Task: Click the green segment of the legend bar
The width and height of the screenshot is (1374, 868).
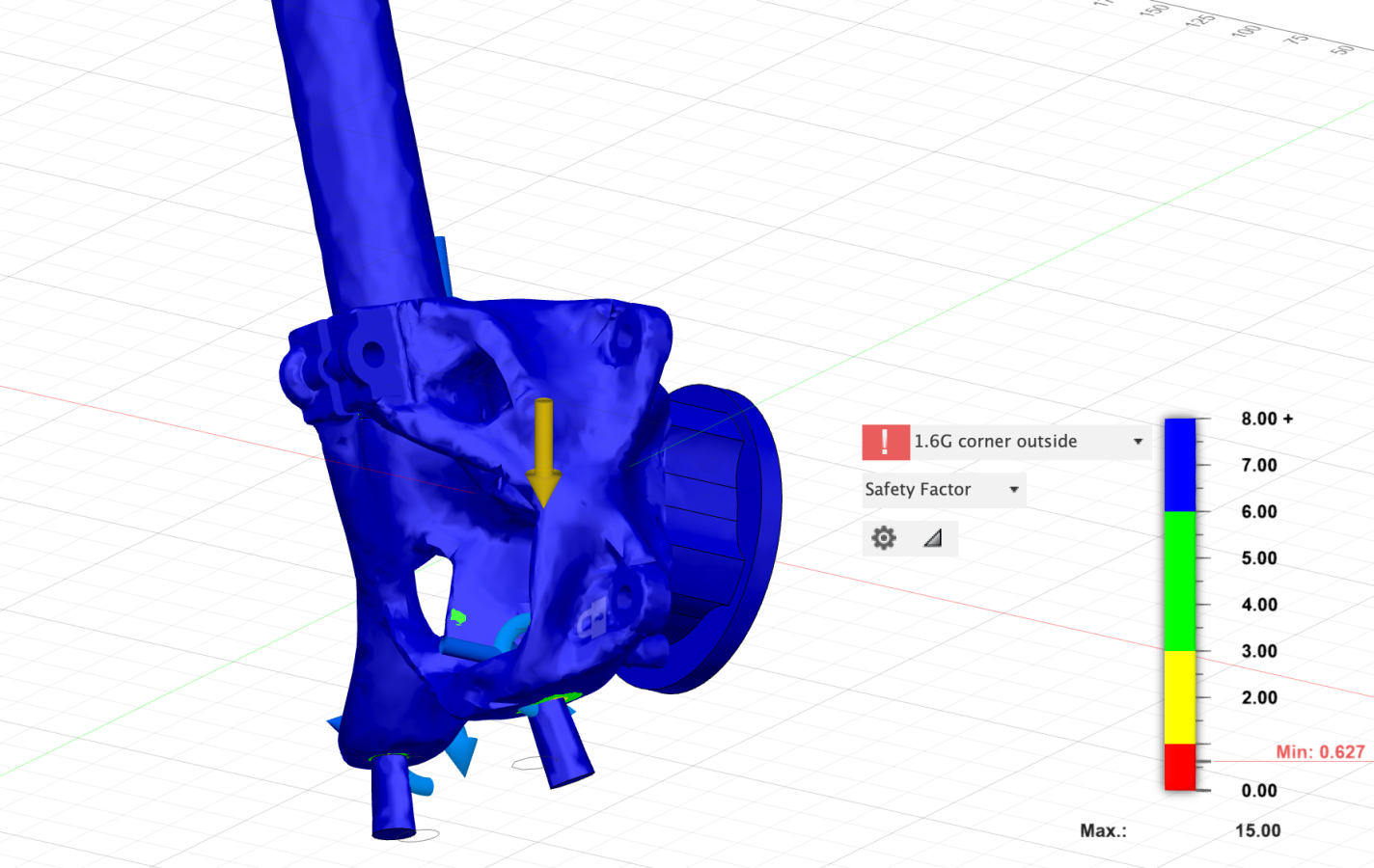Action: tap(1179, 581)
